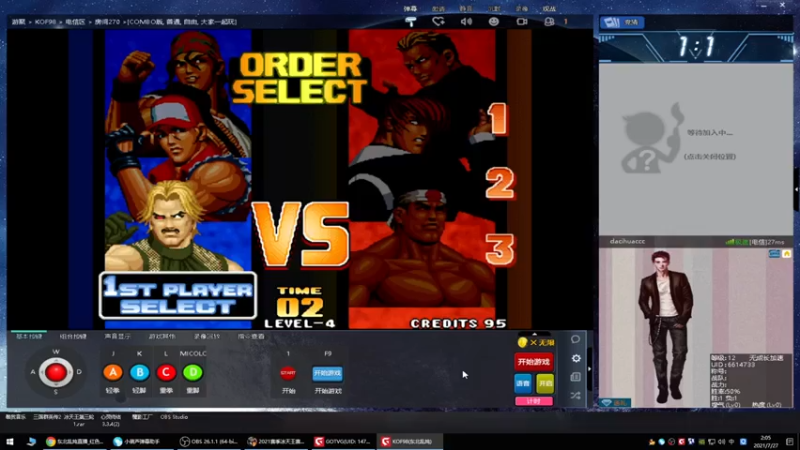Click the dacihuaccc player avatar image
Screen dimensions: 800x450
(x=664, y=327)
